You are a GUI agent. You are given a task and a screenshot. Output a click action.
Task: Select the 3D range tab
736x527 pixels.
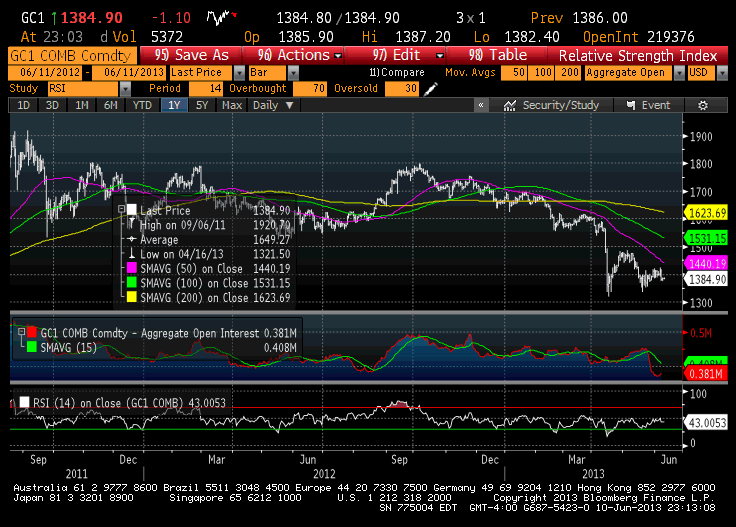(x=52, y=105)
